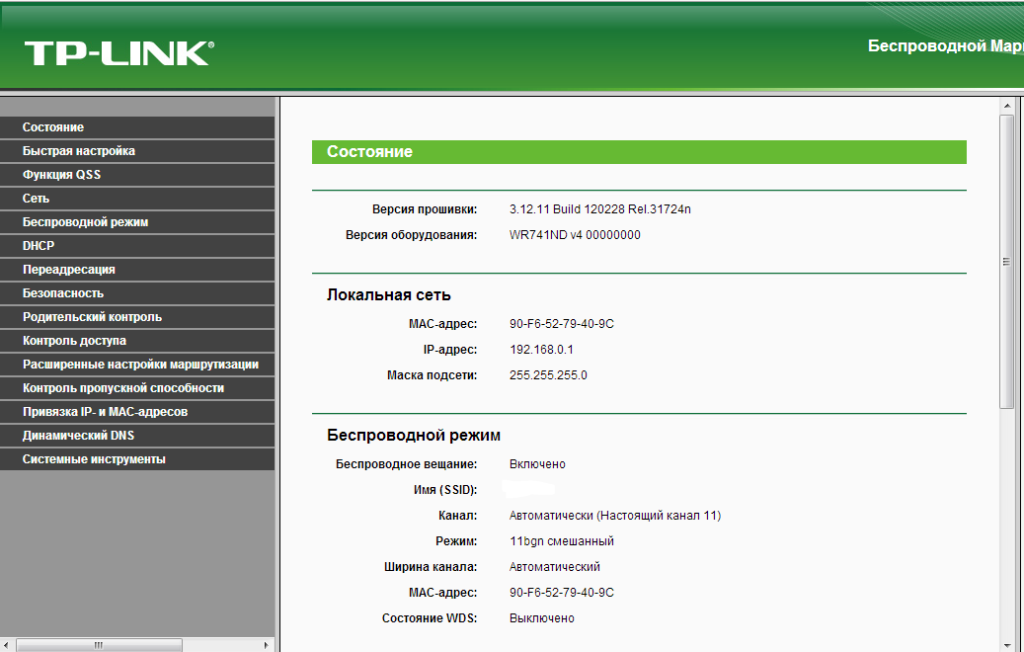The height and width of the screenshot is (652, 1024).
Task: Click the main panel vertical scrollbar thumb
Action: pos(1007,261)
